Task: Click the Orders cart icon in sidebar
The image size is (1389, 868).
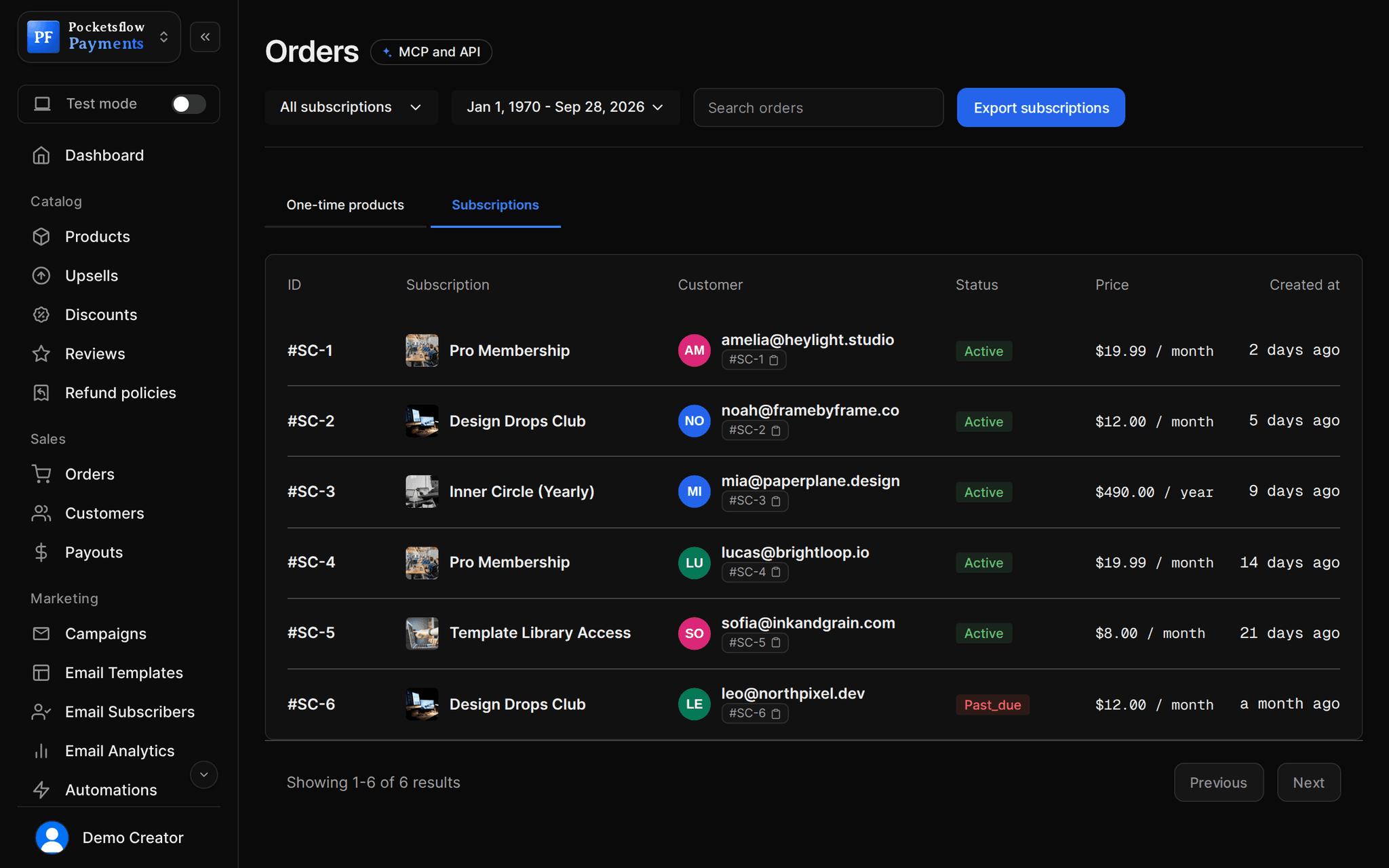Action: tap(41, 474)
